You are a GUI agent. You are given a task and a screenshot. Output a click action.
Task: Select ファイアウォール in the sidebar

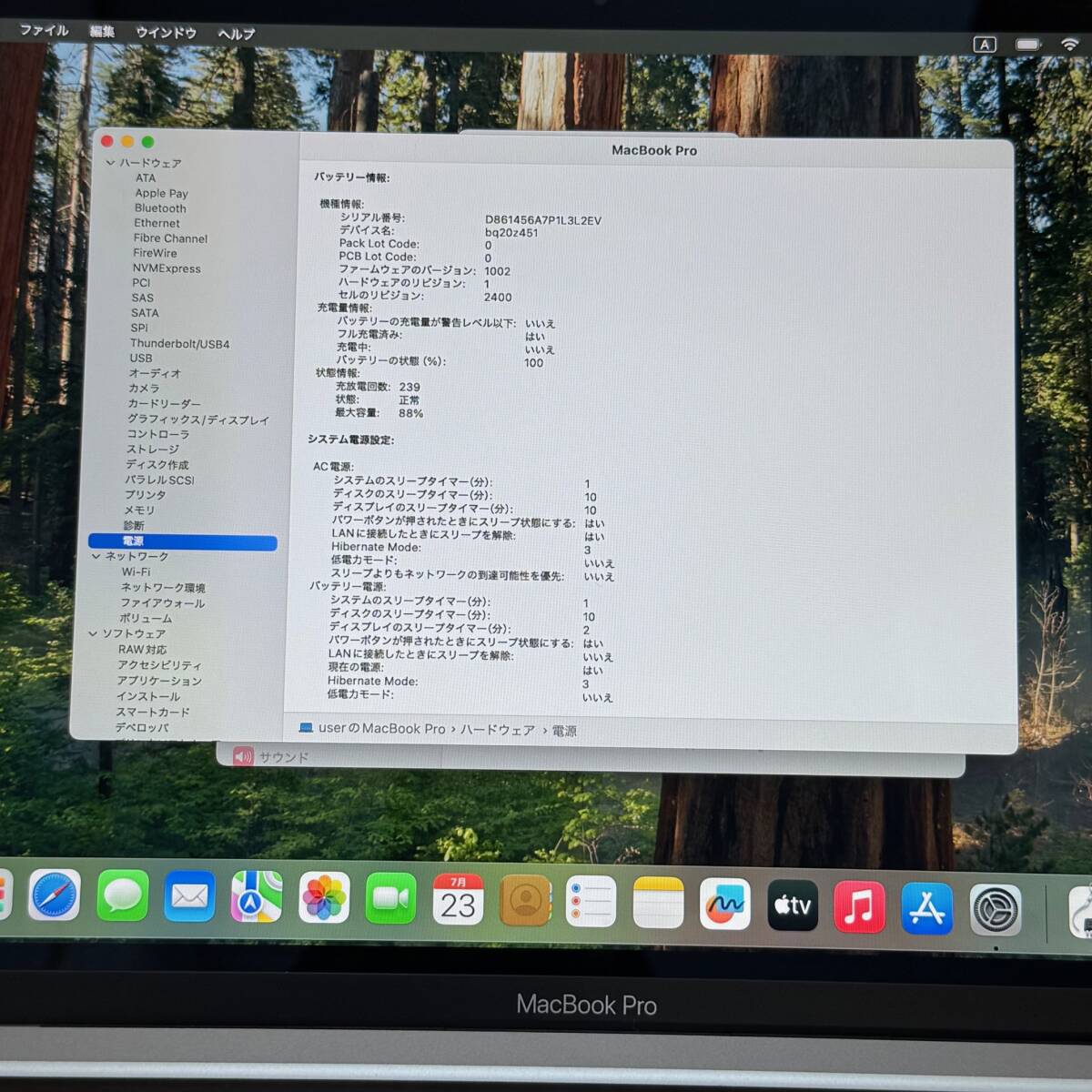pyautogui.click(x=163, y=603)
